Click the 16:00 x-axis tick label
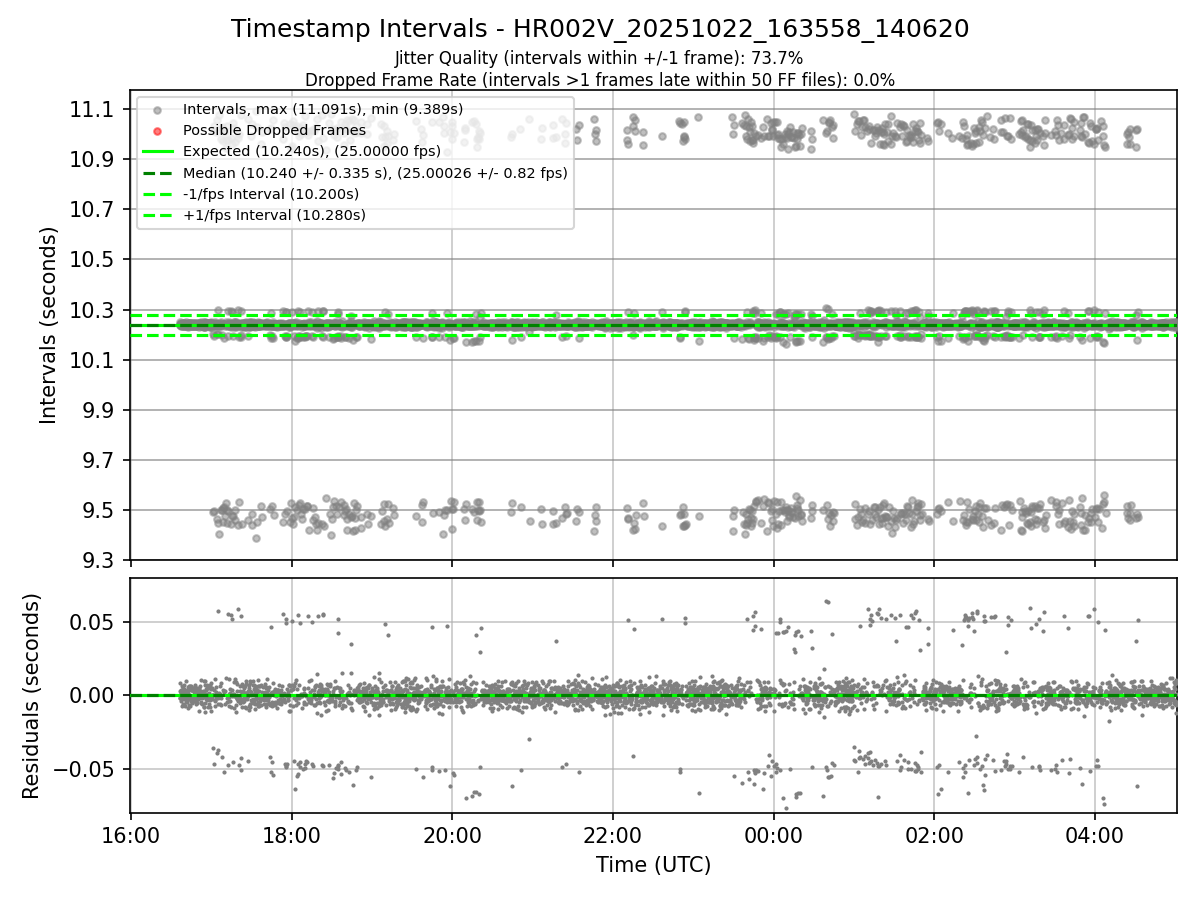Image resolution: width=1200 pixels, height=900 pixels. (x=131, y=834)
